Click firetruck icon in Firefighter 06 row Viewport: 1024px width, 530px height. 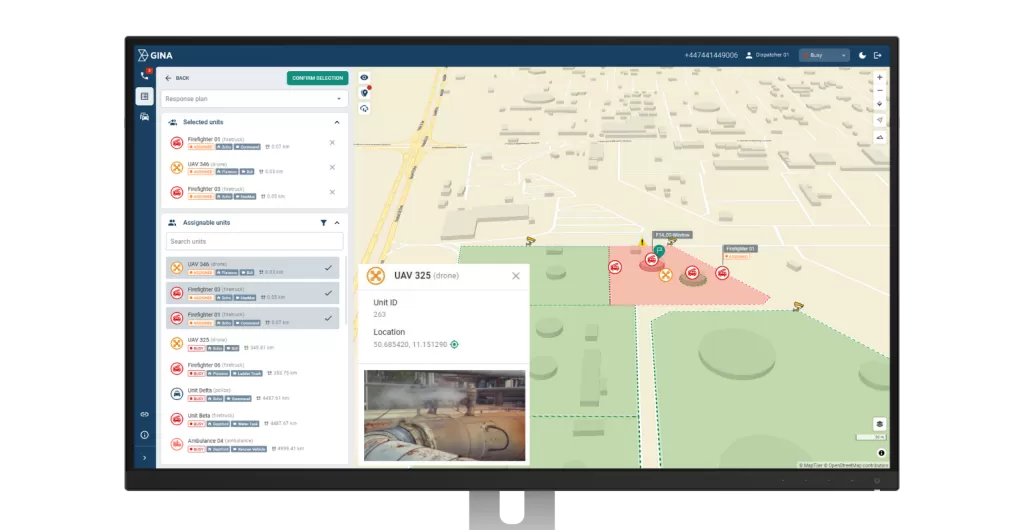tap(176, 369)
